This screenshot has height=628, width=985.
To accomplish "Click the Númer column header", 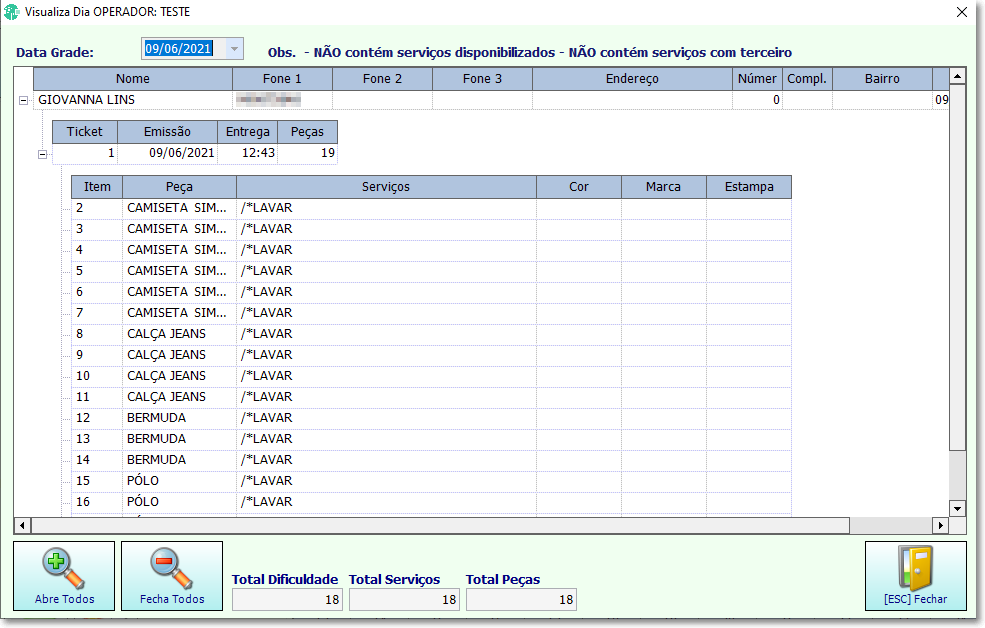I will (757, 78).
